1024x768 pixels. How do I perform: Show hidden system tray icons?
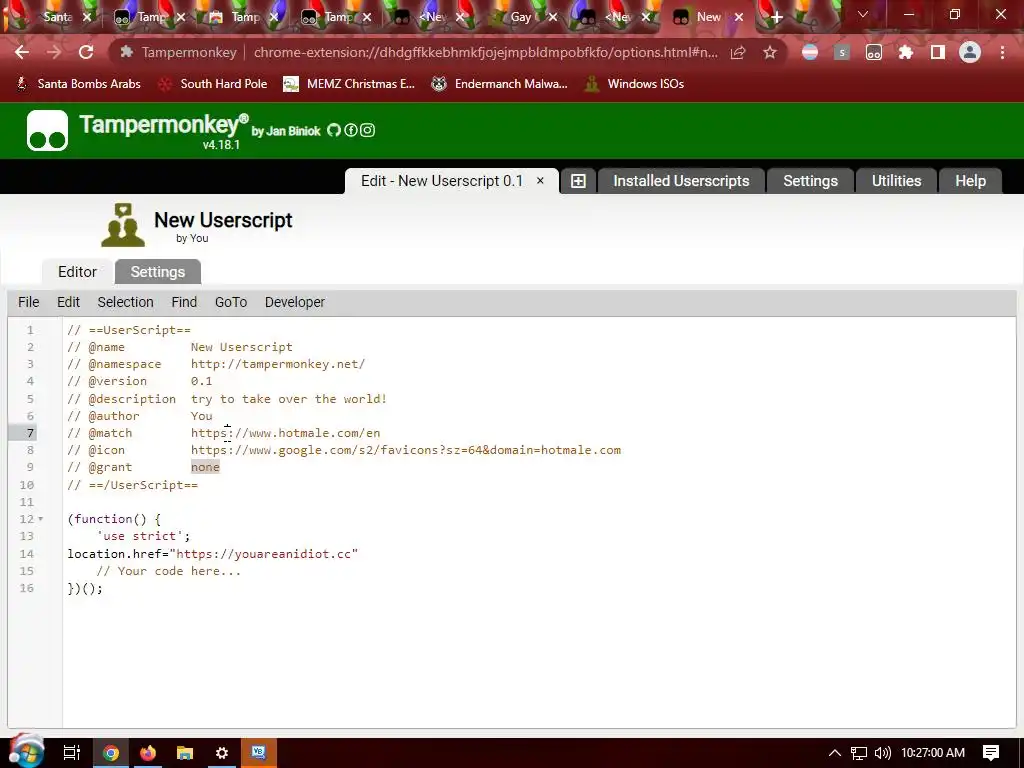pyautogui.click(x=835, y=753)
